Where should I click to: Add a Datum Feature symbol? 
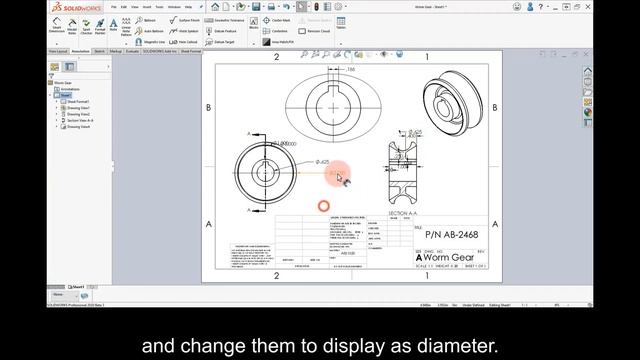click(221, 31)
